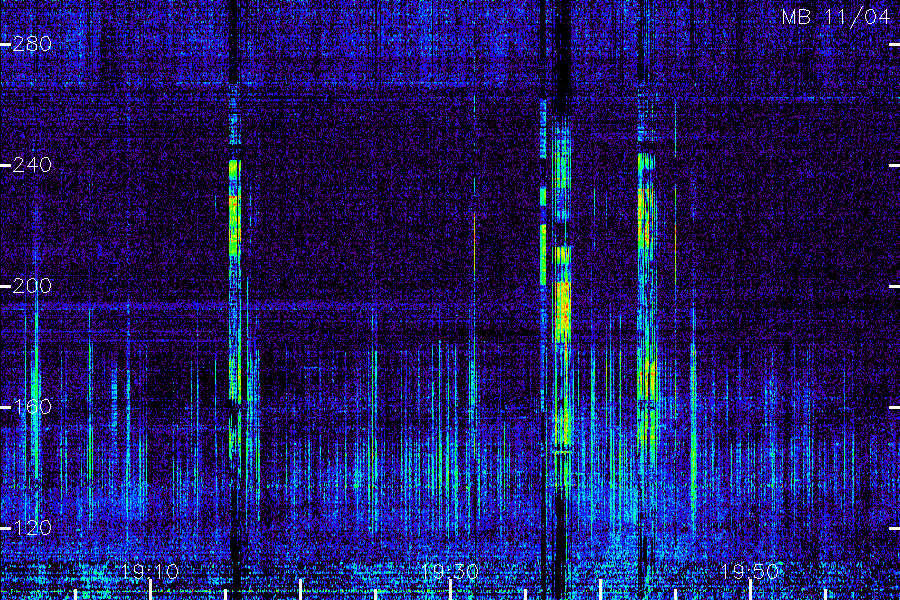This screenshot has height=600, width=900.
Task: Click the 19:50 time axis label
Action: [x=750, y=572]
